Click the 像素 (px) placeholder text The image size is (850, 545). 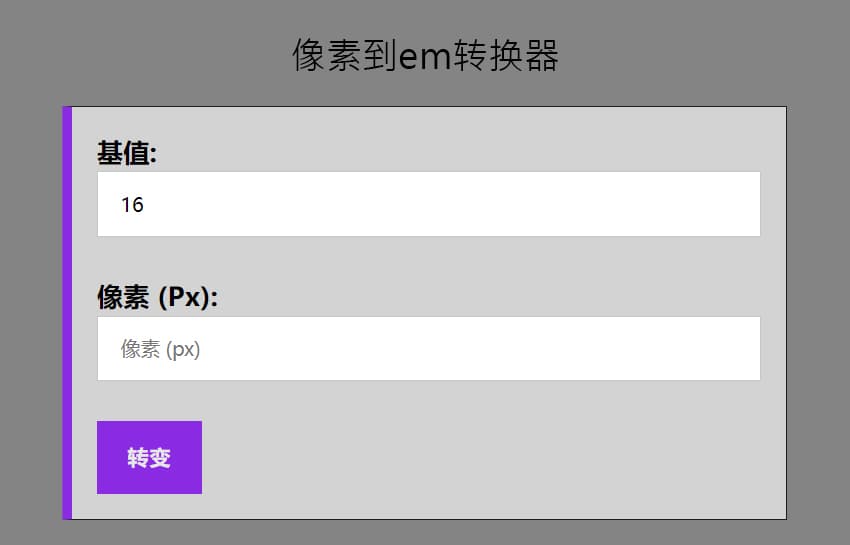[x=161, y=349]
